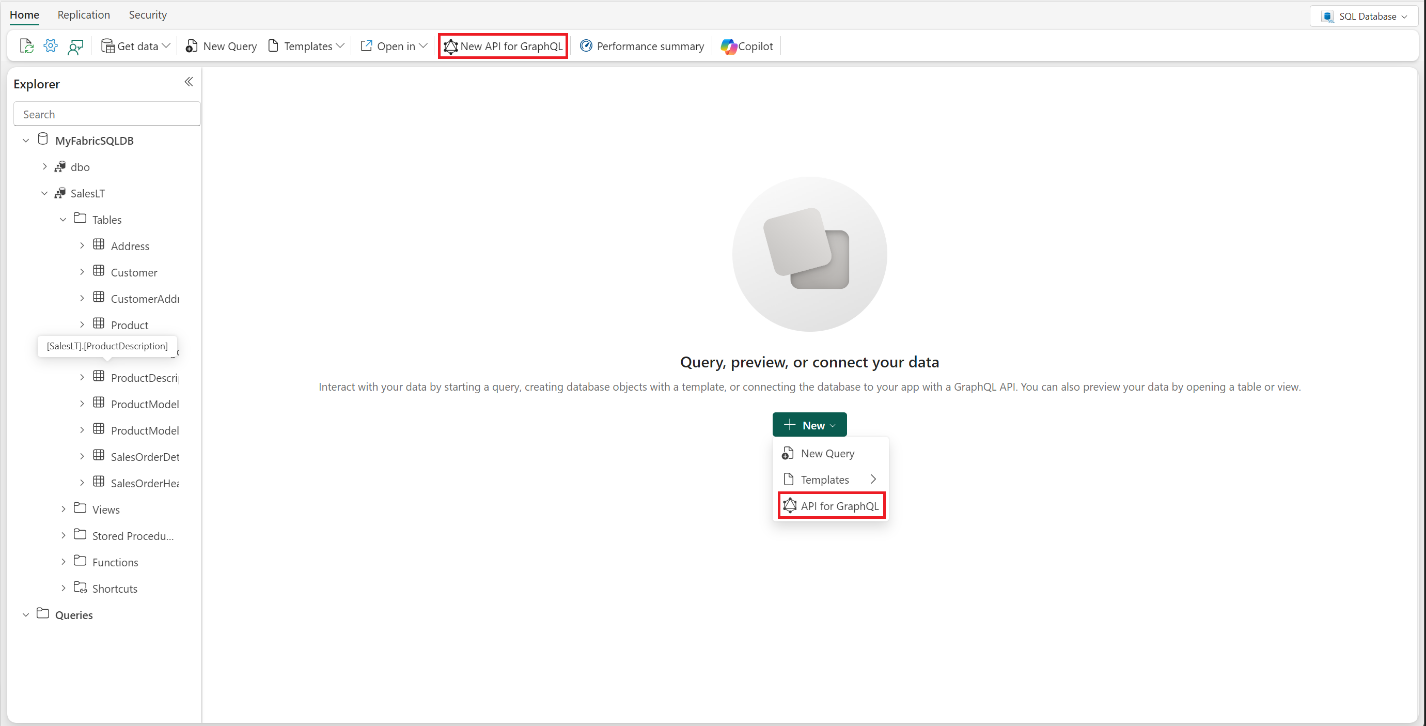Expand the Customer table
This screenshot has height=726, width=1426.
point(83,271)
